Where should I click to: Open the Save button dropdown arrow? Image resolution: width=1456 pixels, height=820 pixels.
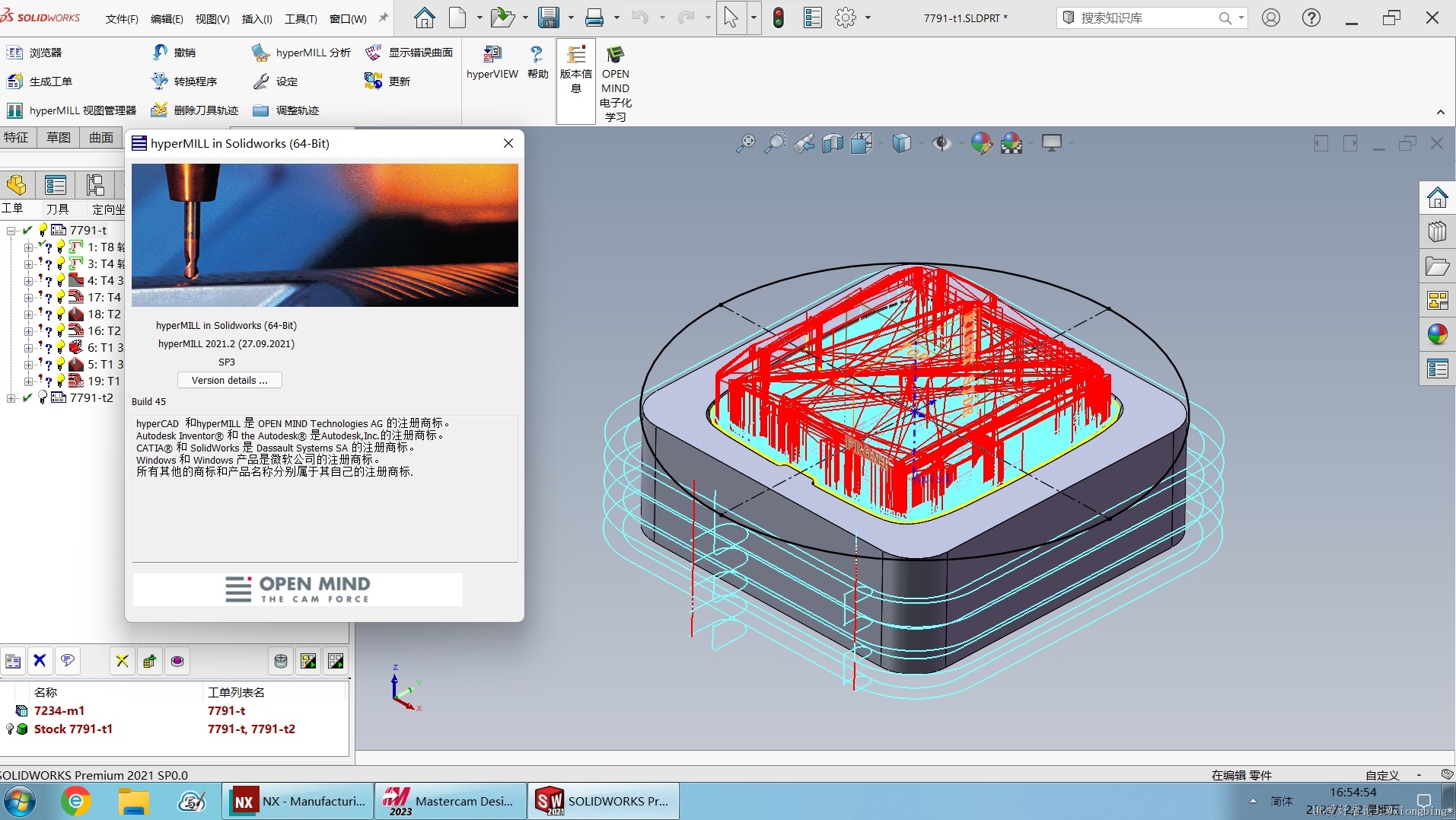[x=570, y=18]
